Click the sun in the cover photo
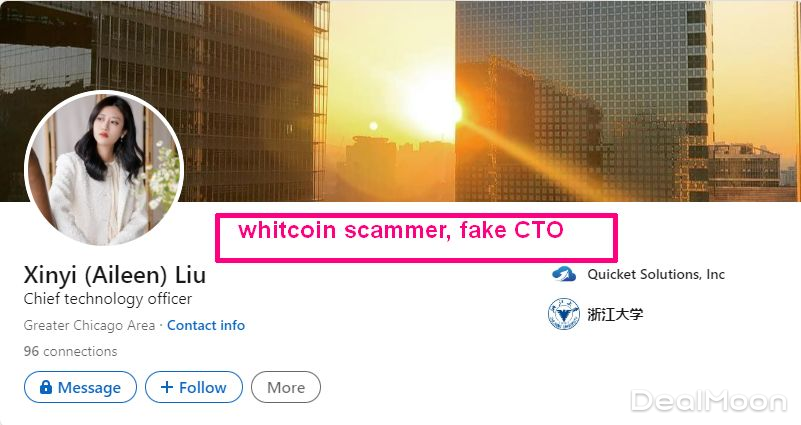801x425 pixels. point(433,111)
